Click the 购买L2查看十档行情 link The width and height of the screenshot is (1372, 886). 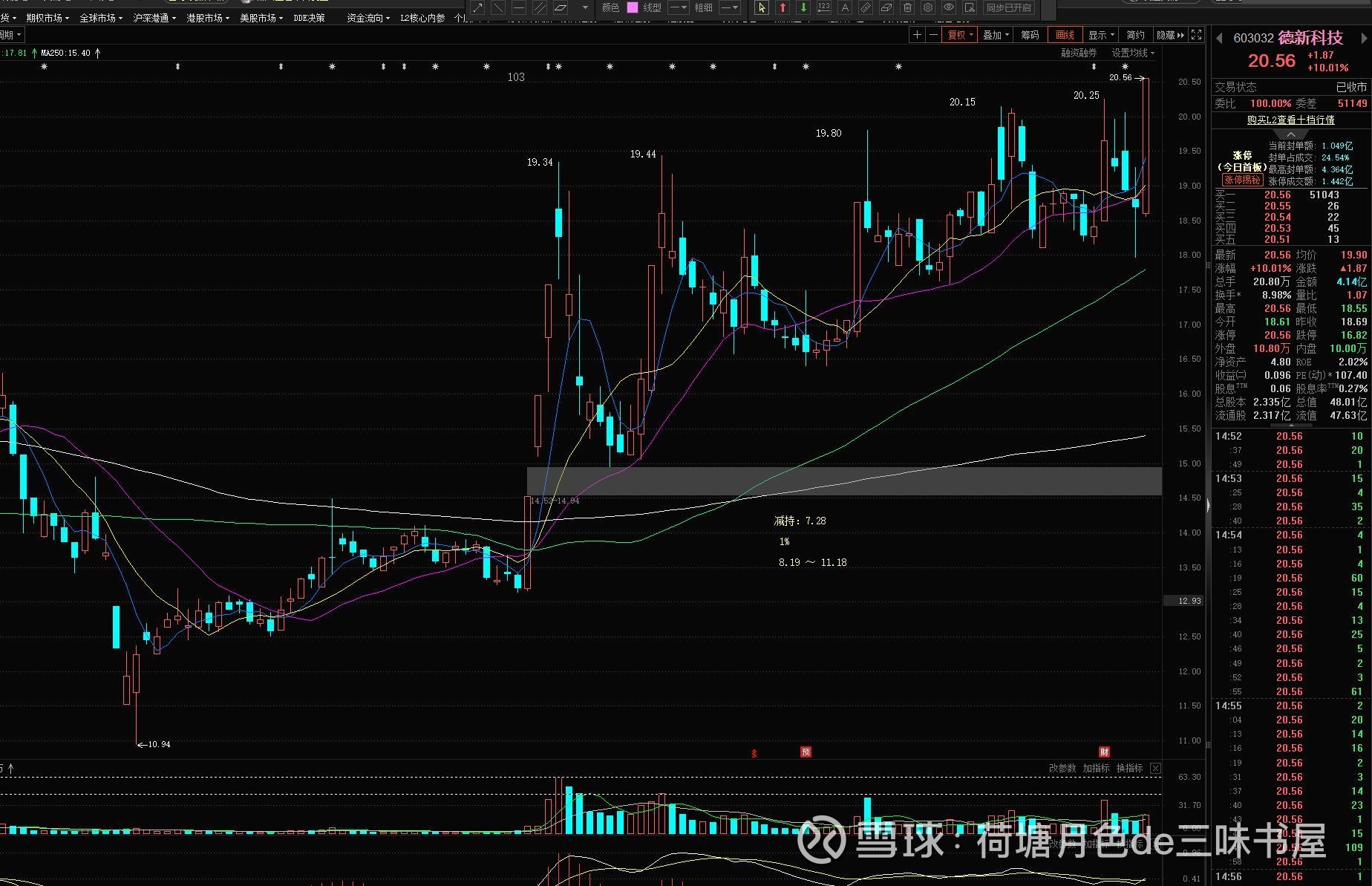[x=1290, y=120]
